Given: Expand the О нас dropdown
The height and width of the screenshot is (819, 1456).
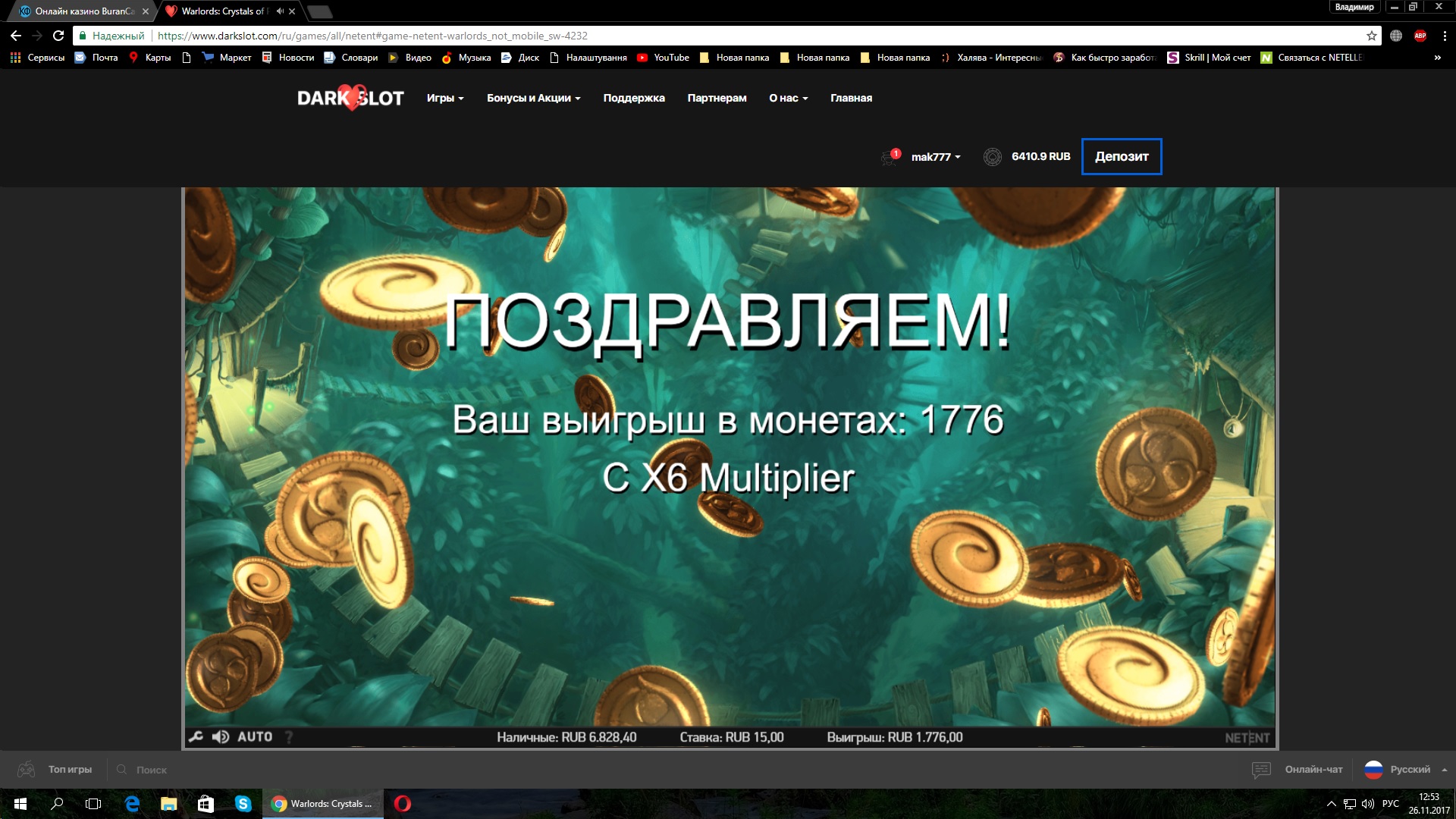Looking at the screenshot, I should point(789,98).
